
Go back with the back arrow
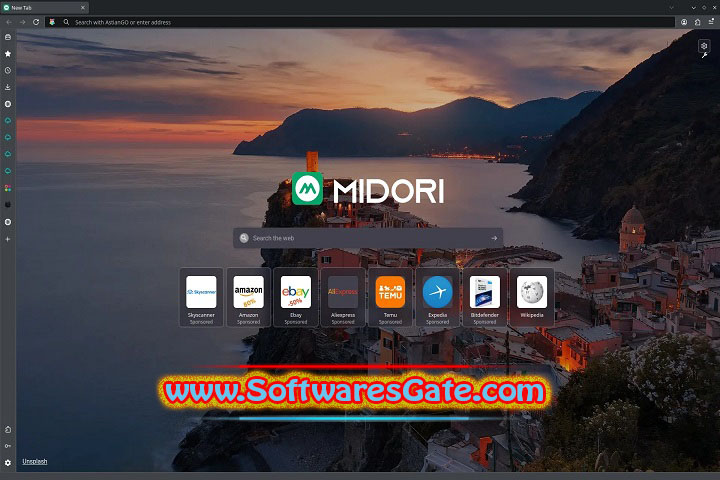click(x=9, y=22)
